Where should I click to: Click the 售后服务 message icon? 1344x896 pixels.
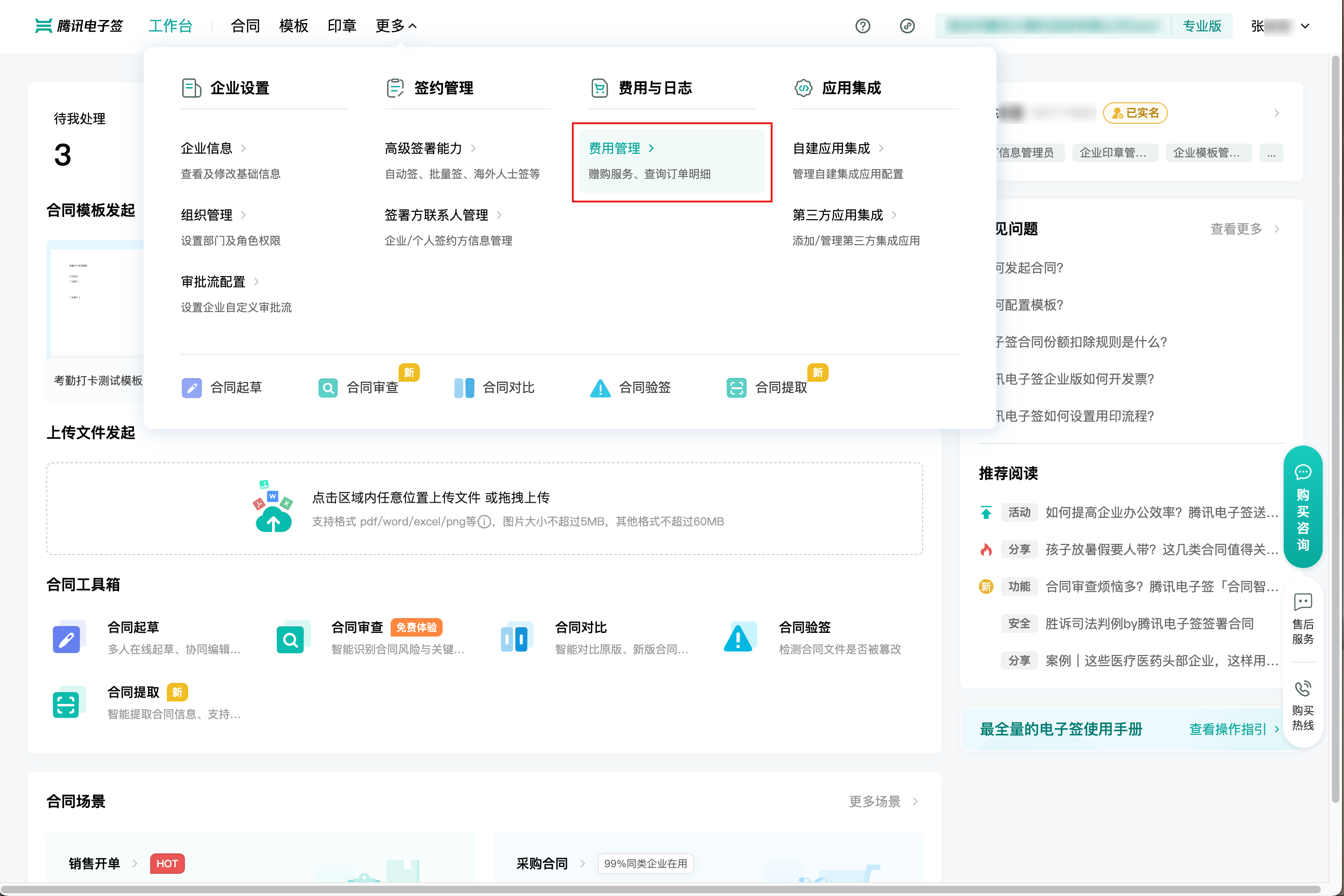[1302, 601]
